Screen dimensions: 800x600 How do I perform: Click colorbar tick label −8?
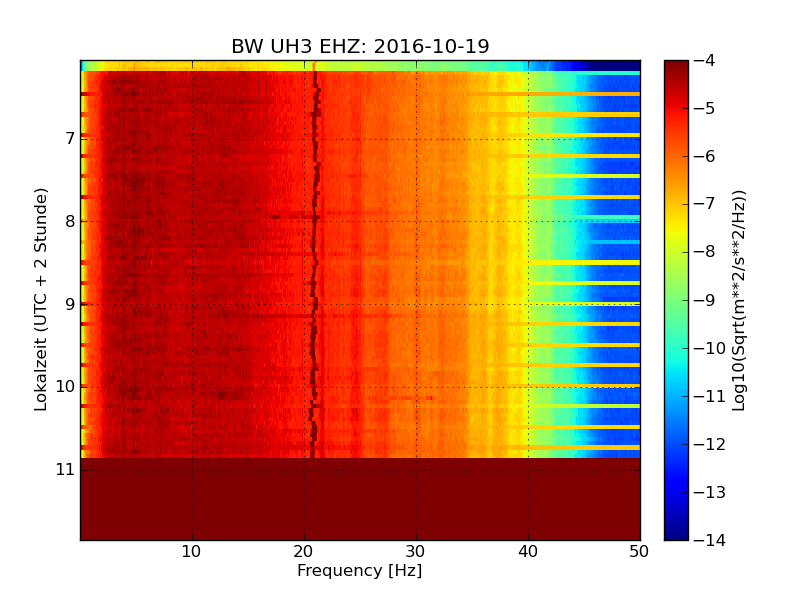pos(705,252)
